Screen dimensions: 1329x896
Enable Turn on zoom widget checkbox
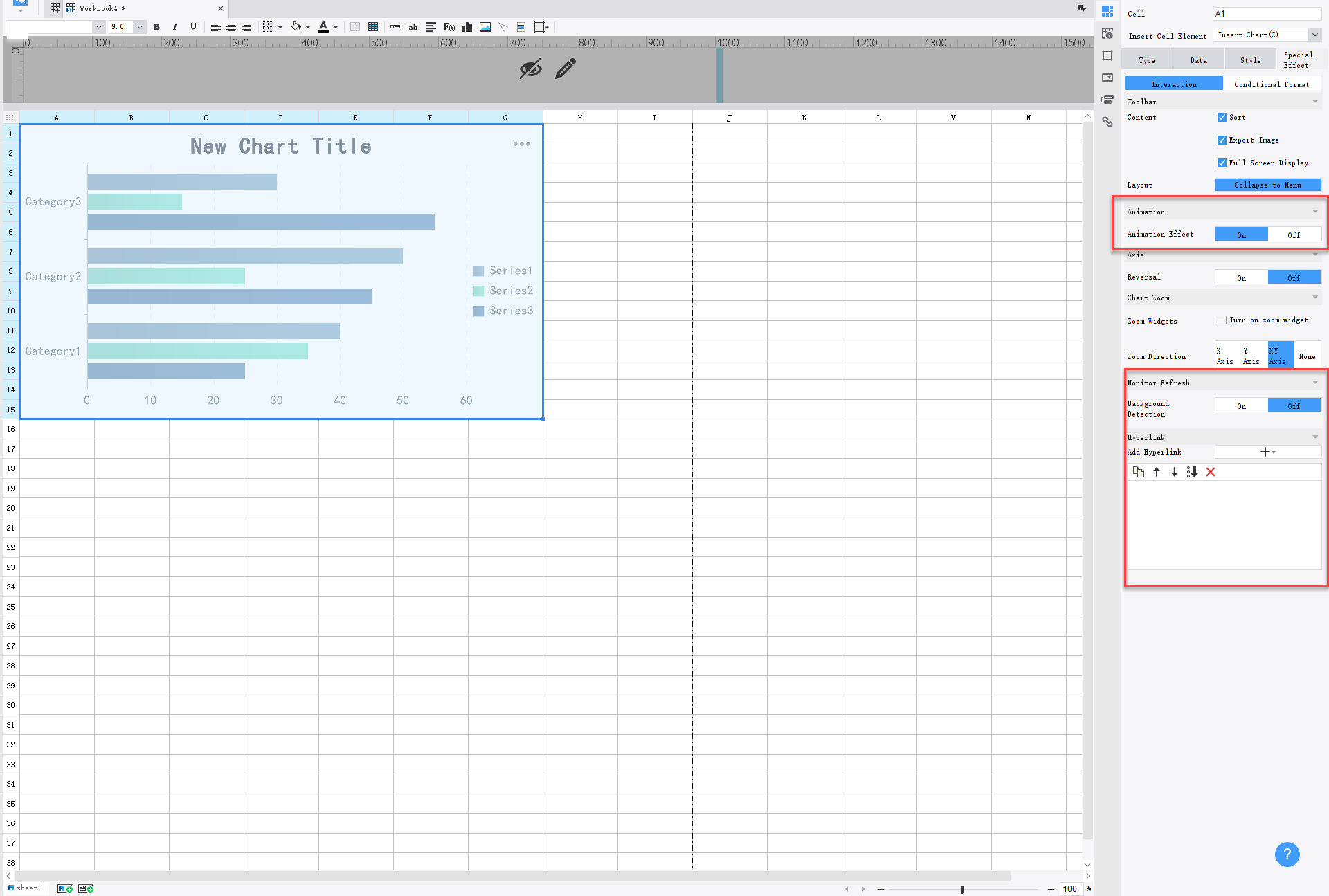pyautogui.click(x=1222, y=320)
